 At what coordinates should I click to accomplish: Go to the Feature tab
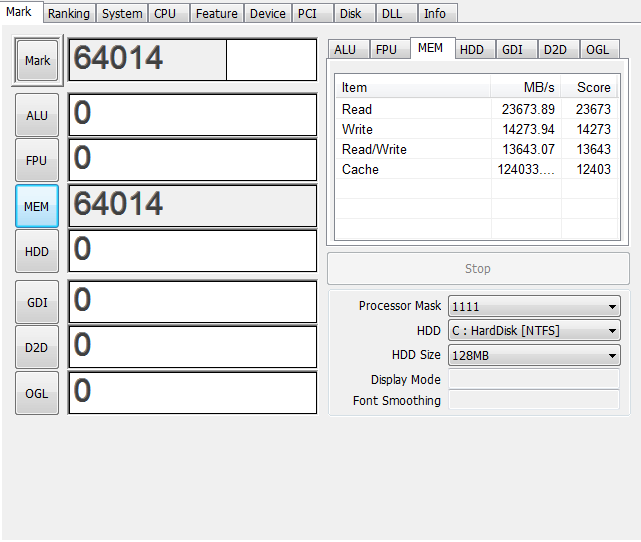point(217,13)
